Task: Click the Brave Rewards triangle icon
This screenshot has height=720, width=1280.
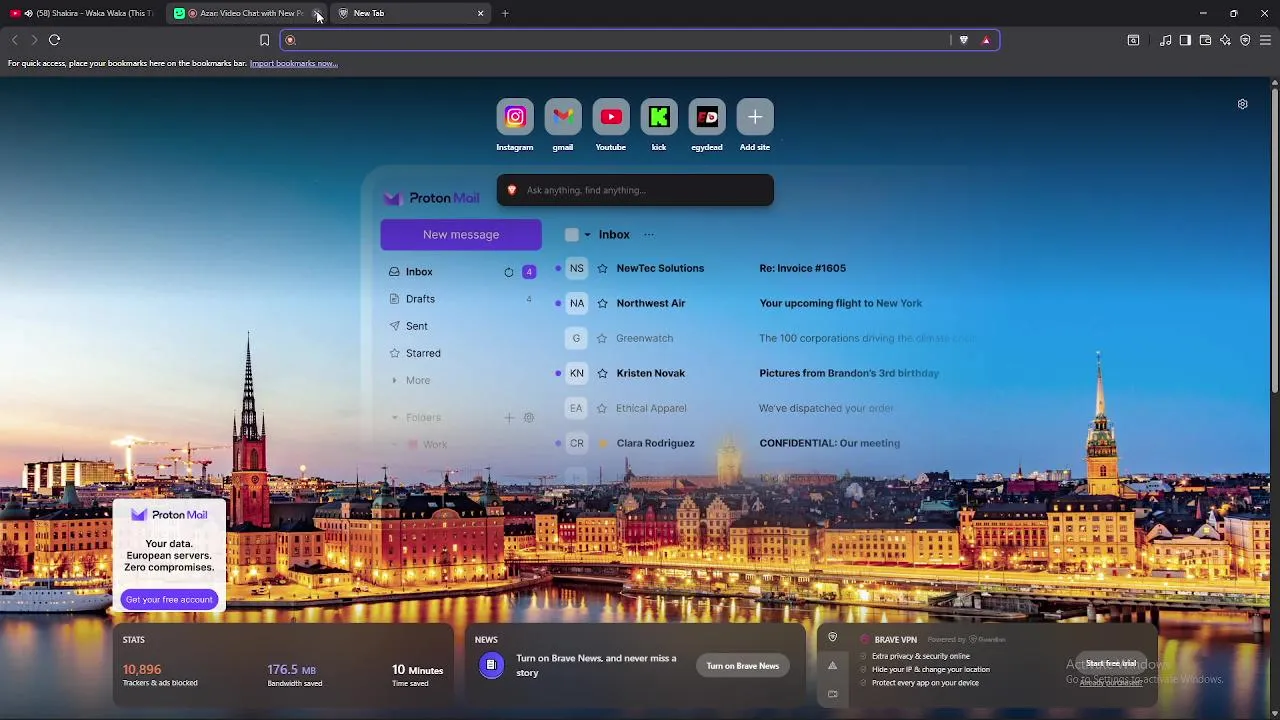Action: [x=986, y=40]
